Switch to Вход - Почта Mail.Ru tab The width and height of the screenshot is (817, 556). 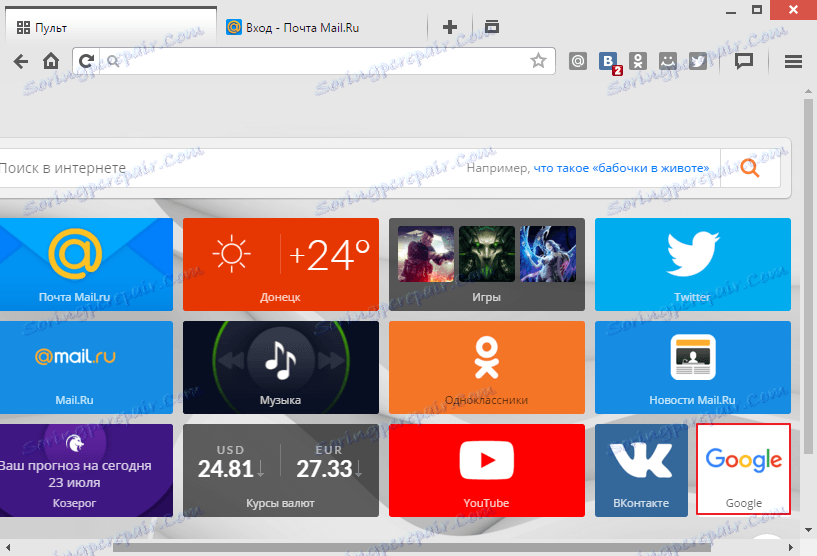click(322, 27)
